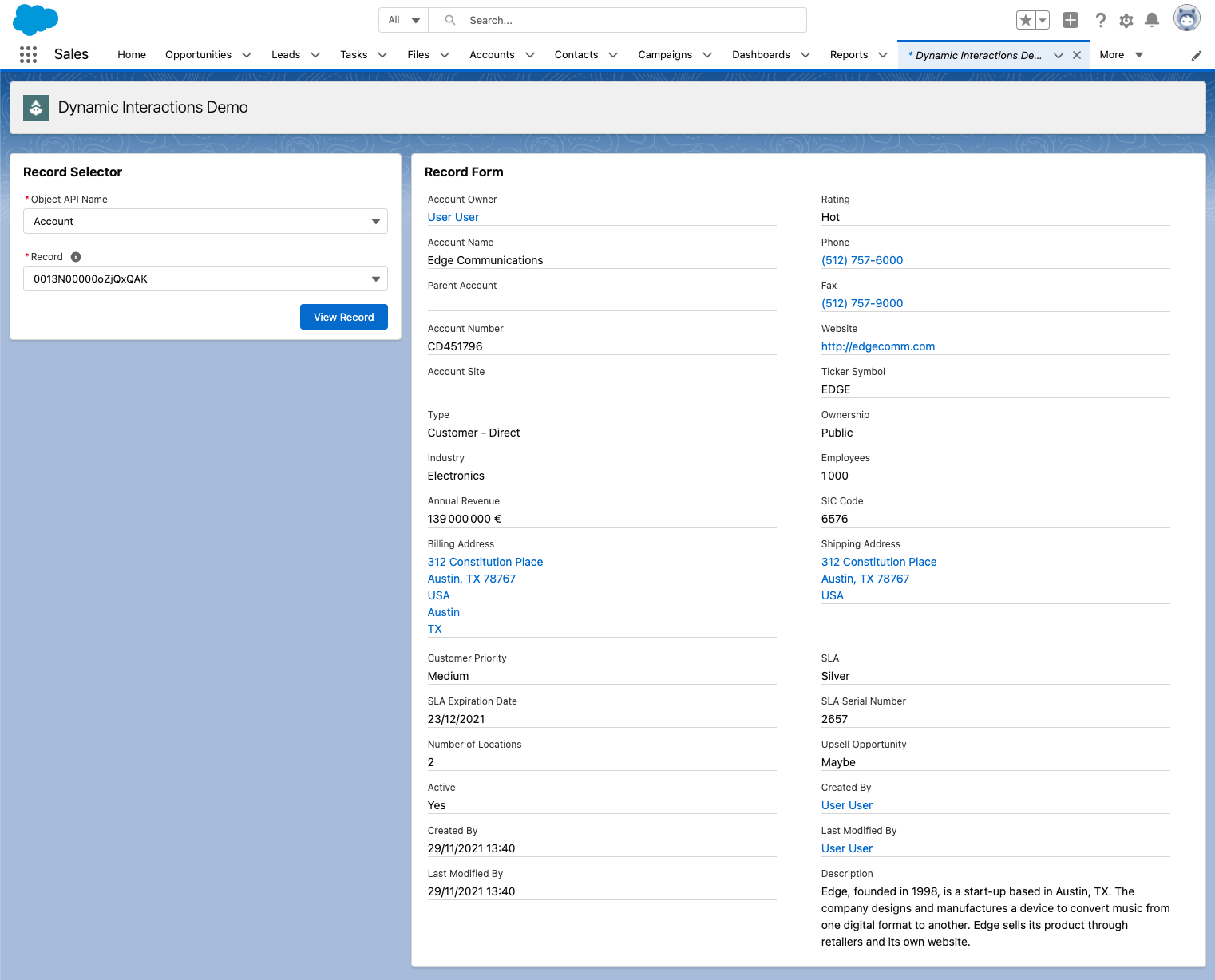
Task: Expand the Dynamic Interactions tab chevron
Action: (1059, 55)
